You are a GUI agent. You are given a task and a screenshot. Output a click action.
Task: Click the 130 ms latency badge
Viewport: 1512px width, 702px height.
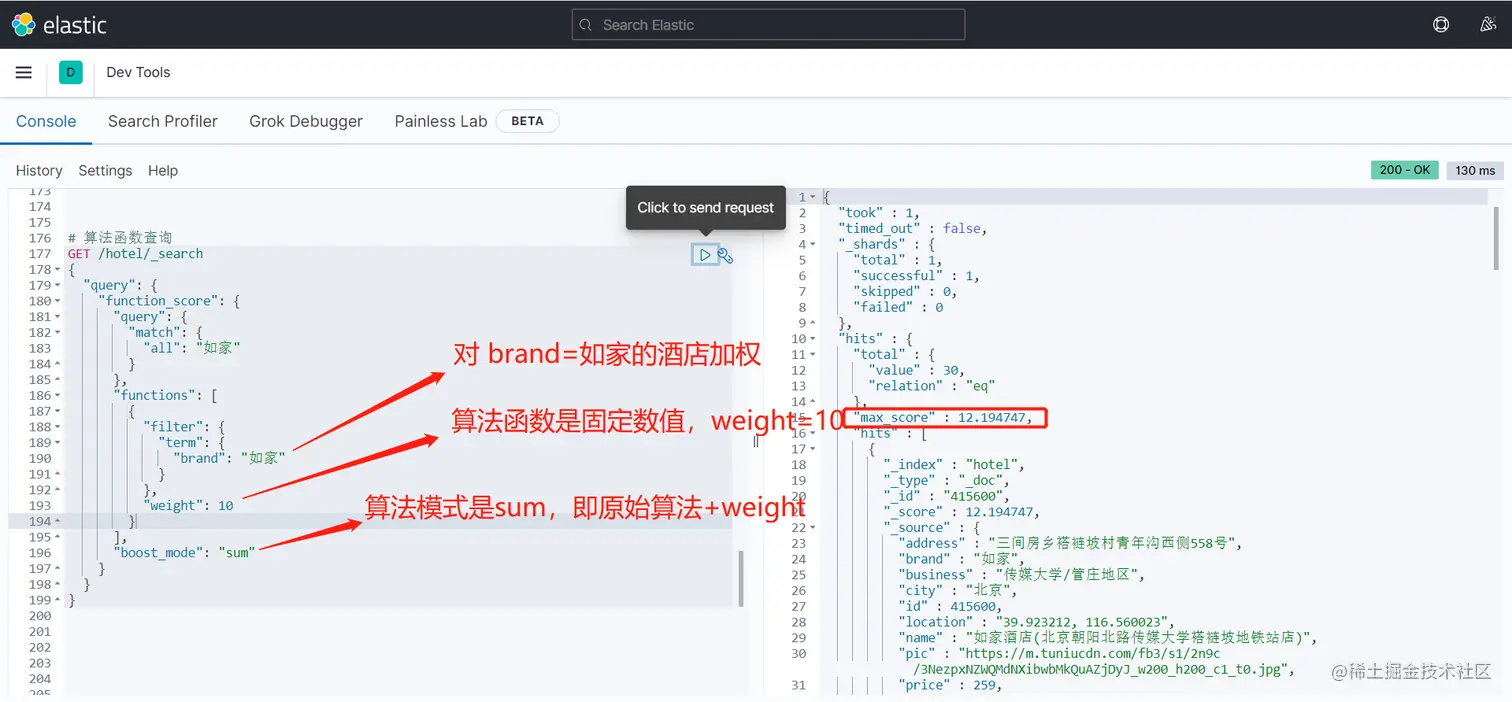[1475, 170]
